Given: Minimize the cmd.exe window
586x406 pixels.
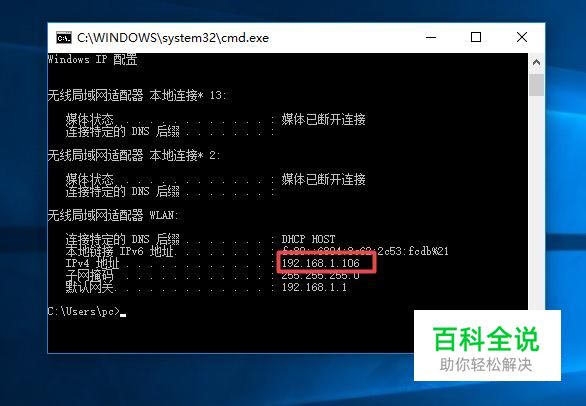Looking at the screenshot, I should [431, 37].
